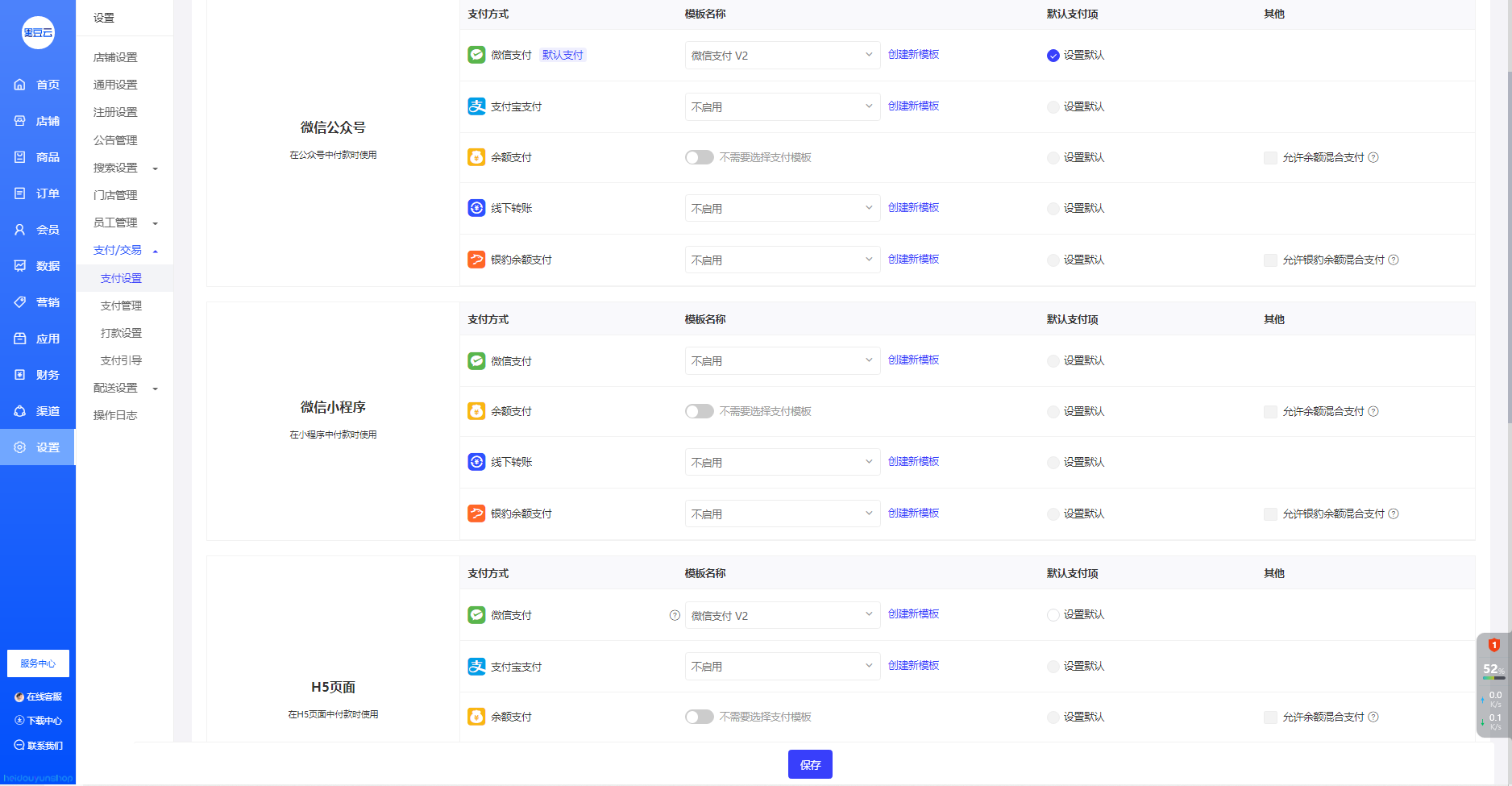Click the 首页 home icon
1512x786 pixels.
pyautogui.click(x=20, y=85)
